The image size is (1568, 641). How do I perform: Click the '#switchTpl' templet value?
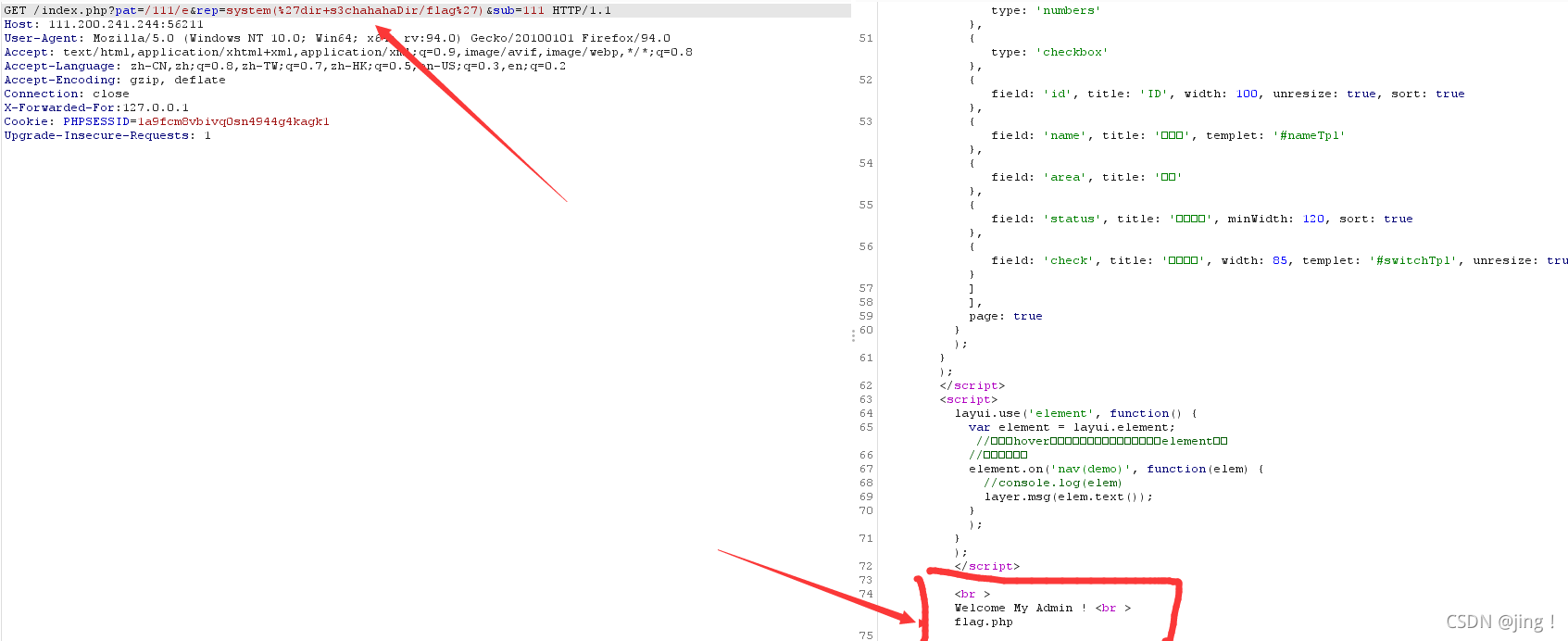coord(1413,260)
